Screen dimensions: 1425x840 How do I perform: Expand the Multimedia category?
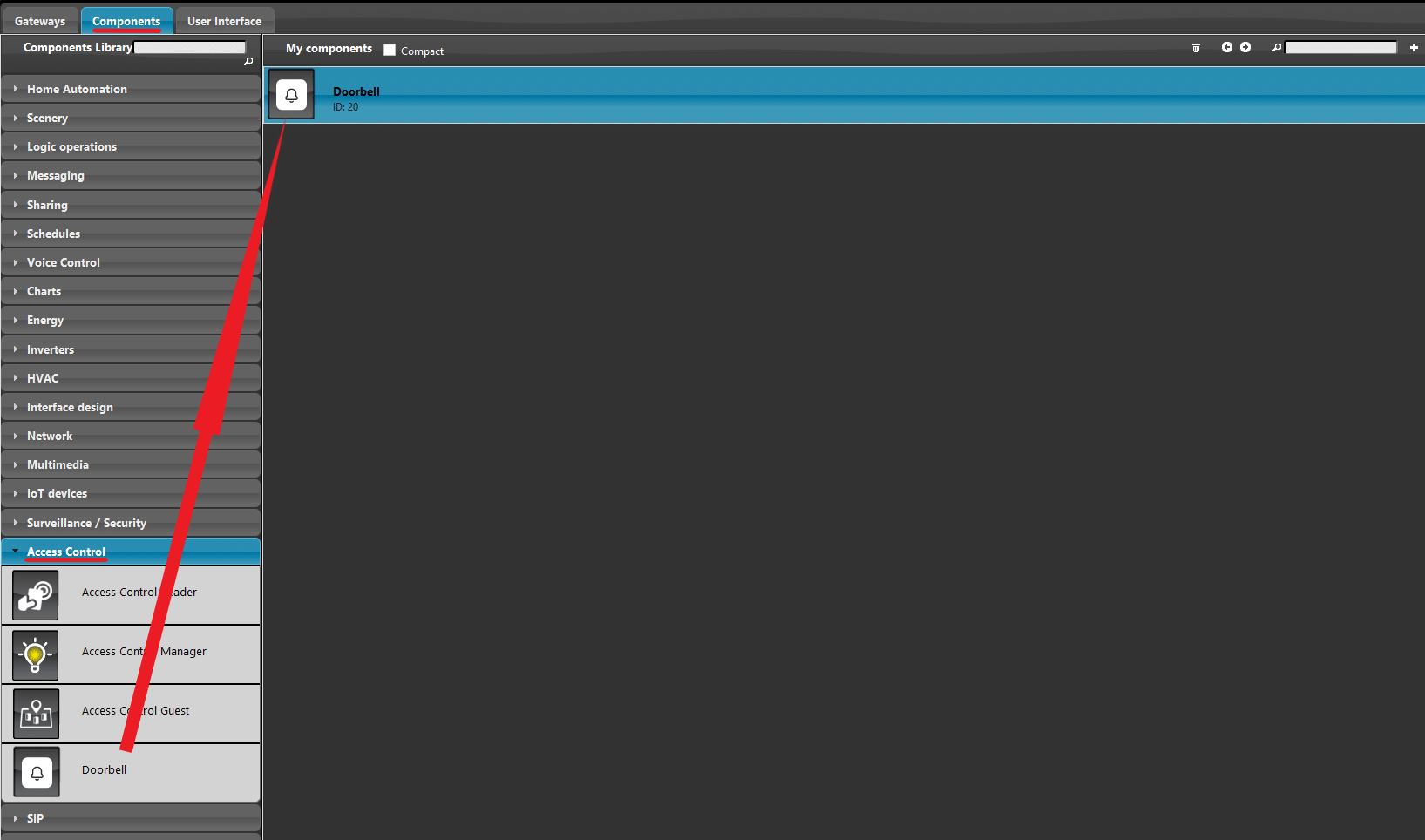tap(131, 464)
